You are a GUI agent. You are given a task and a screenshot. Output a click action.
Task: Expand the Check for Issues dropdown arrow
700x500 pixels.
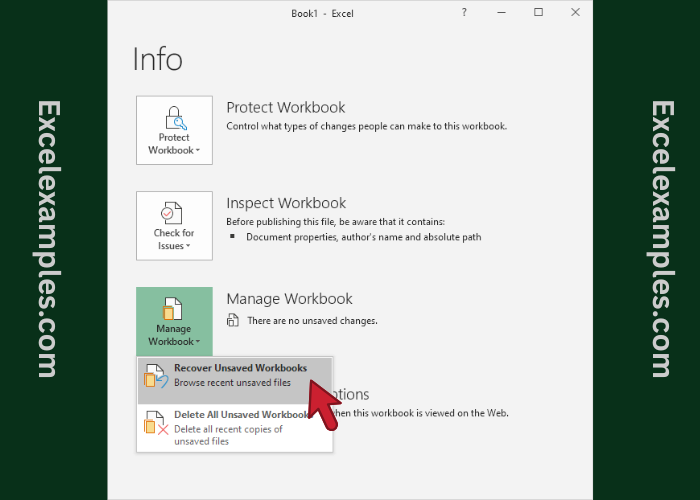(189, 246)
